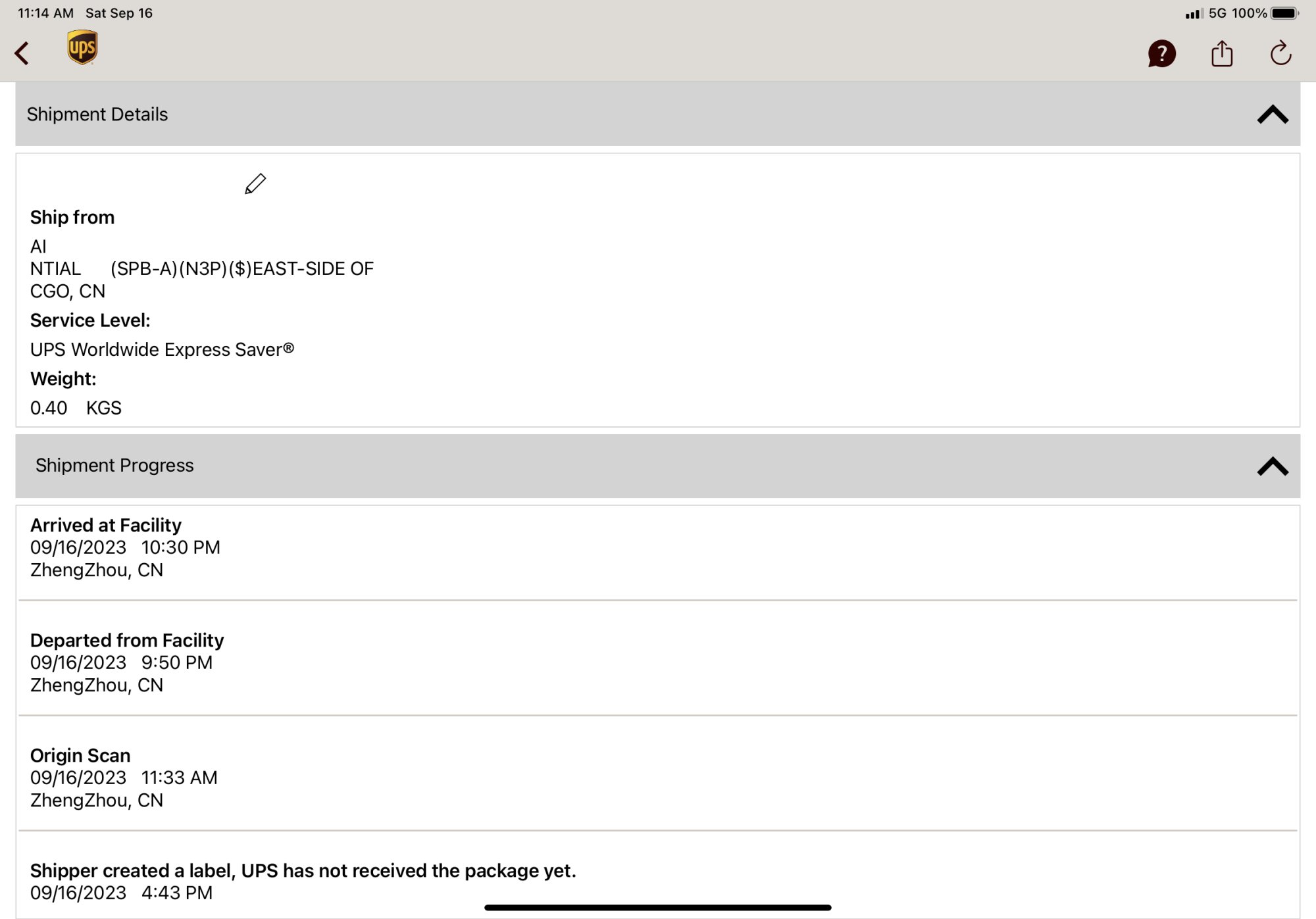Viewport: 1316px width, 919px height.
Task: Tap the share icon
Action: point(1222,53)
